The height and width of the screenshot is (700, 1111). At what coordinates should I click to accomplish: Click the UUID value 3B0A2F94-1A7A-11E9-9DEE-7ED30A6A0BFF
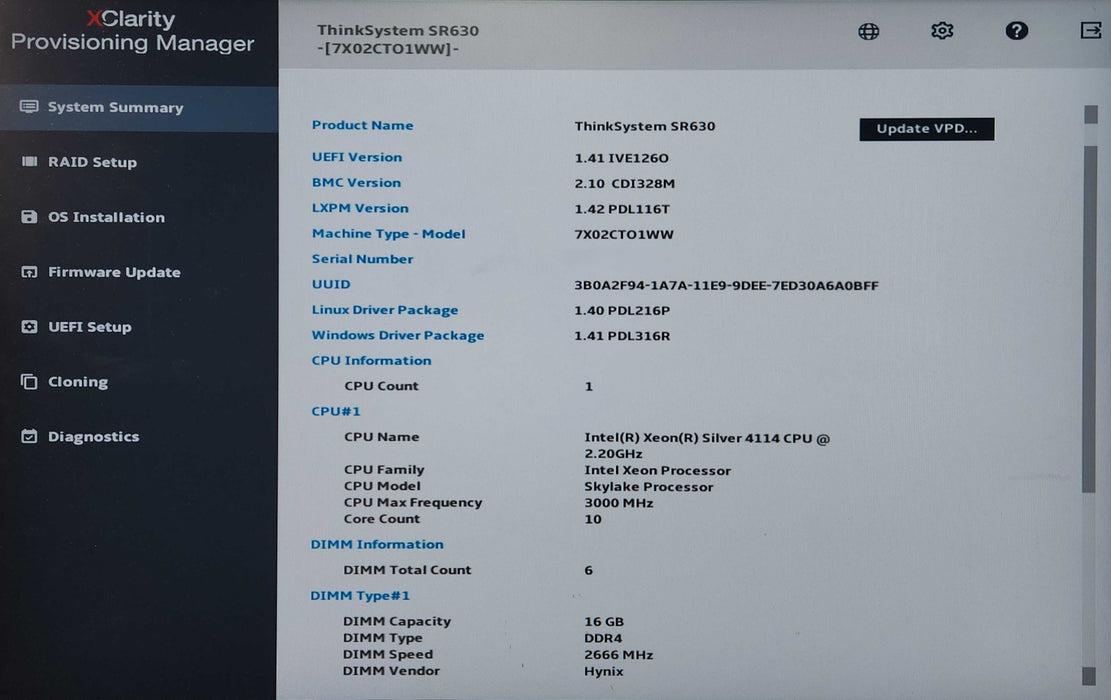click(x=726, y=286)
